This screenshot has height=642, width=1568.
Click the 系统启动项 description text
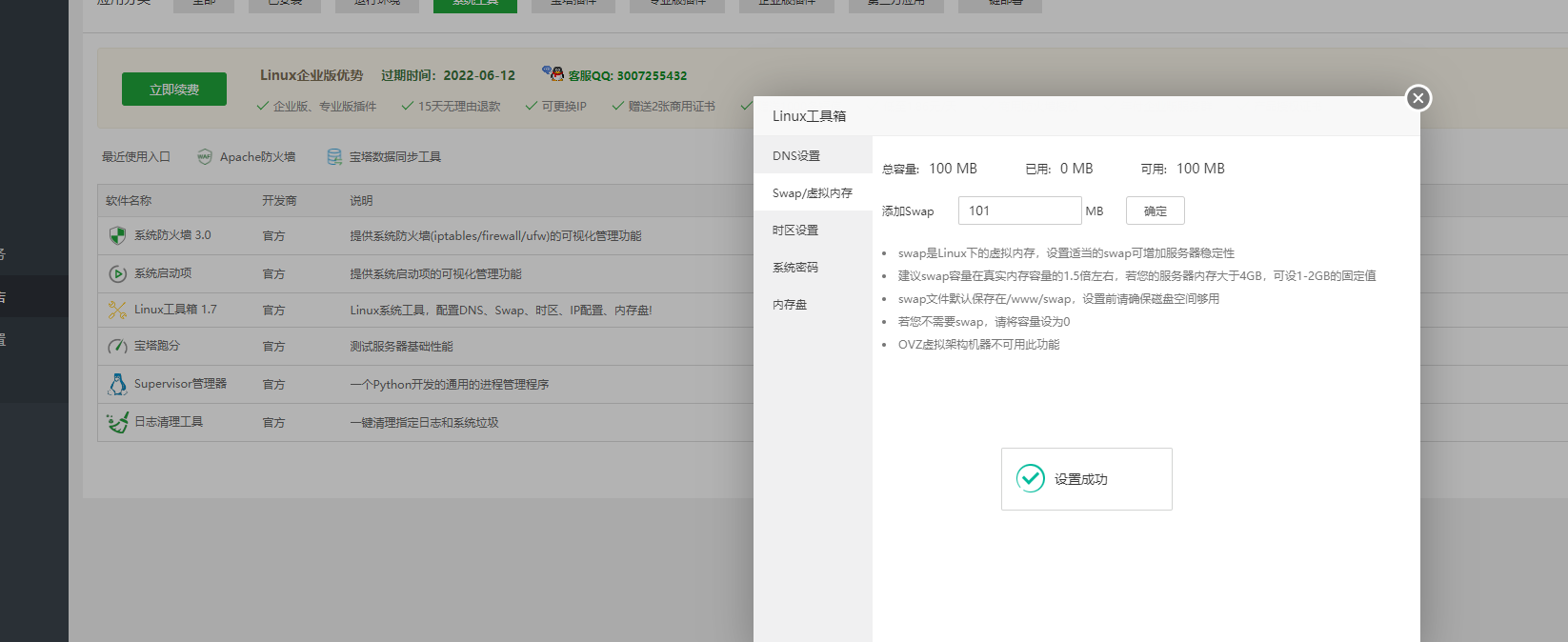point(435,273)
